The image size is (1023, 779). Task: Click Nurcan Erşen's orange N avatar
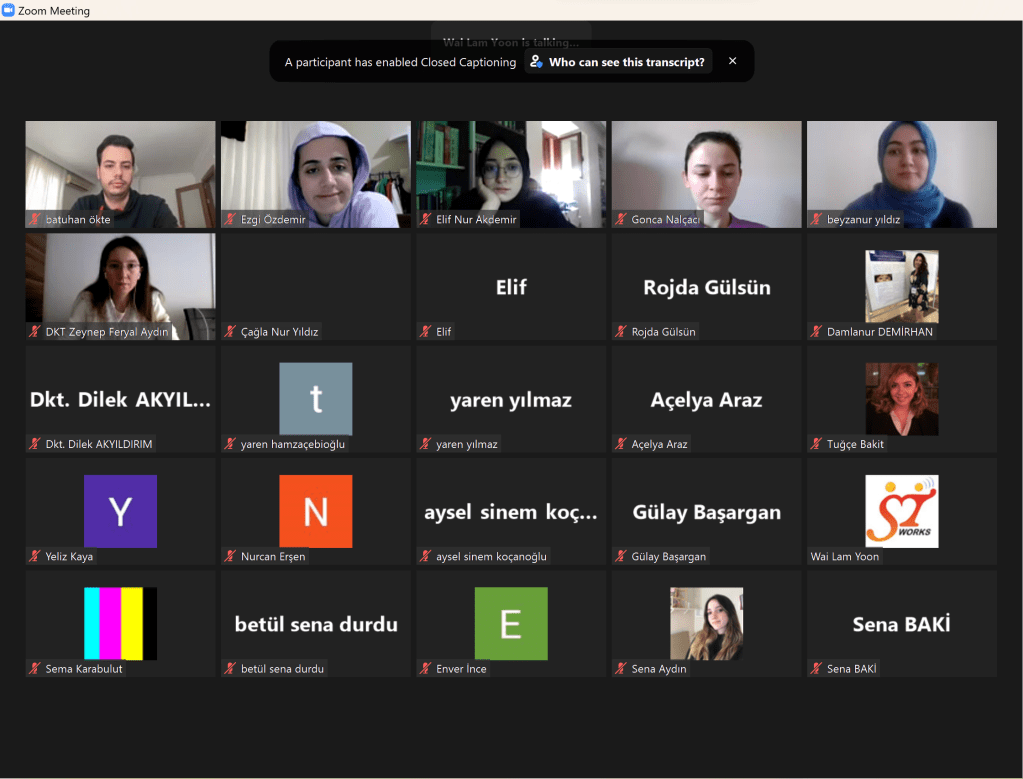[x=315, y=511]
